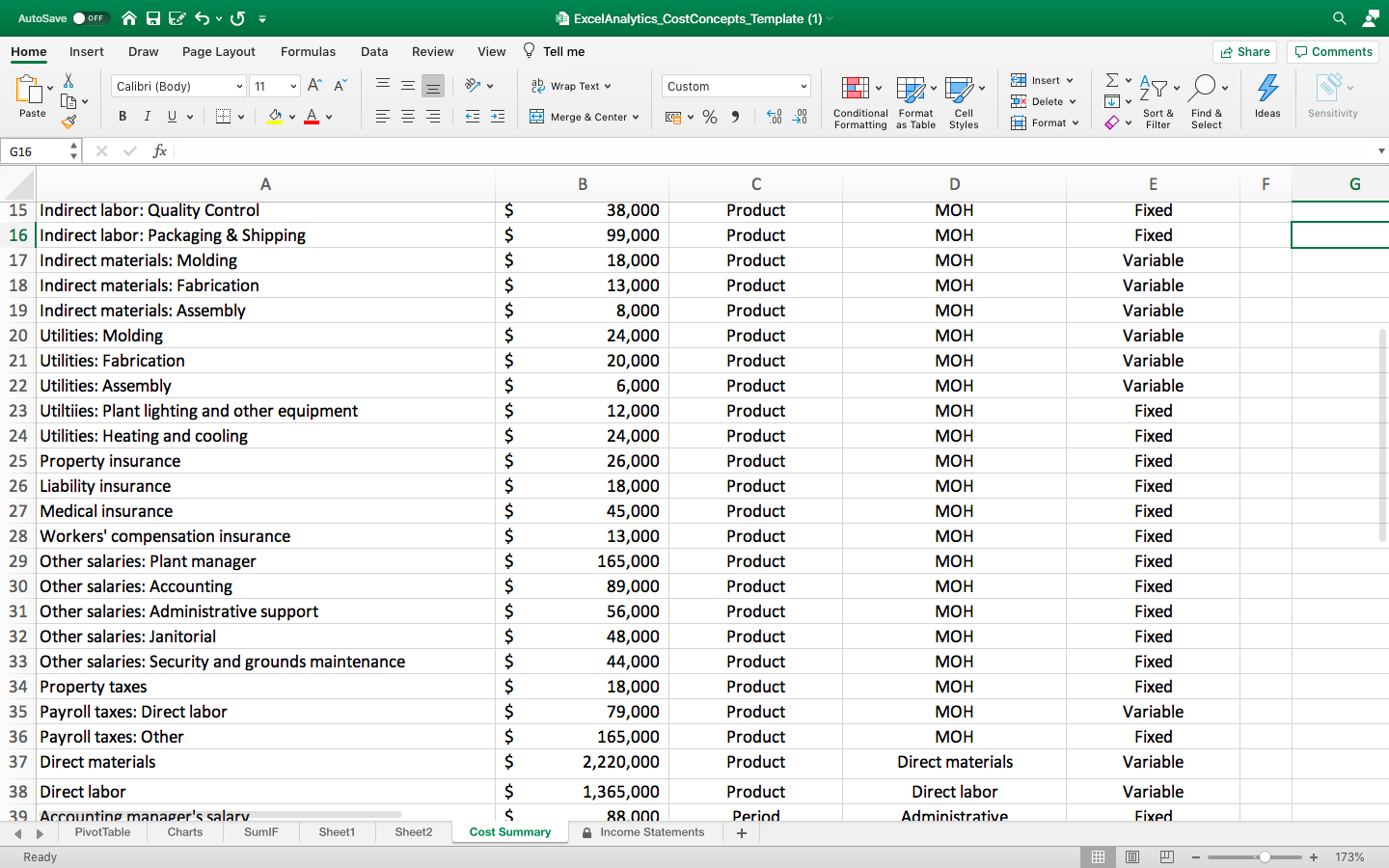1389x868 pixels.
Task: Open Find & Select
Action: [1207, 102]
